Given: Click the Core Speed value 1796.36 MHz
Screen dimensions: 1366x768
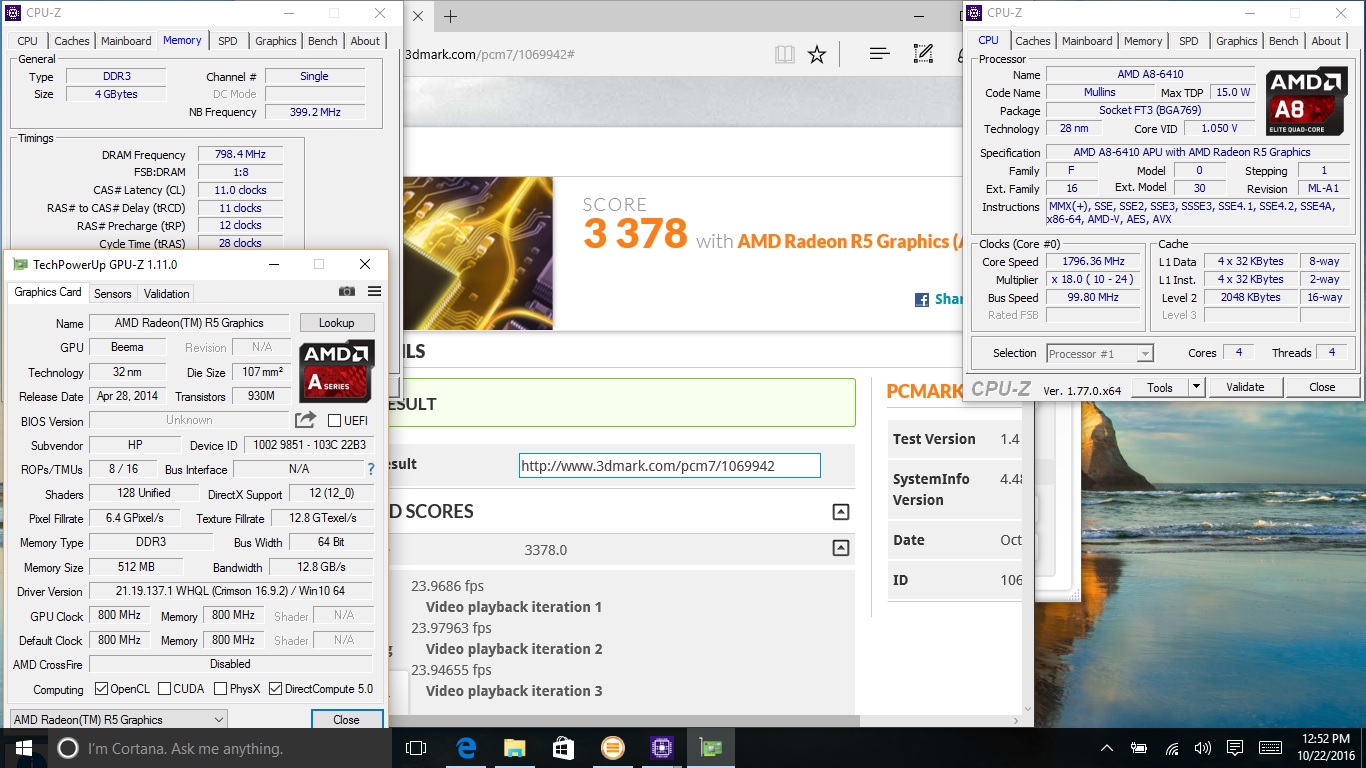Looking at the screenshot, I should (1093, 261).
